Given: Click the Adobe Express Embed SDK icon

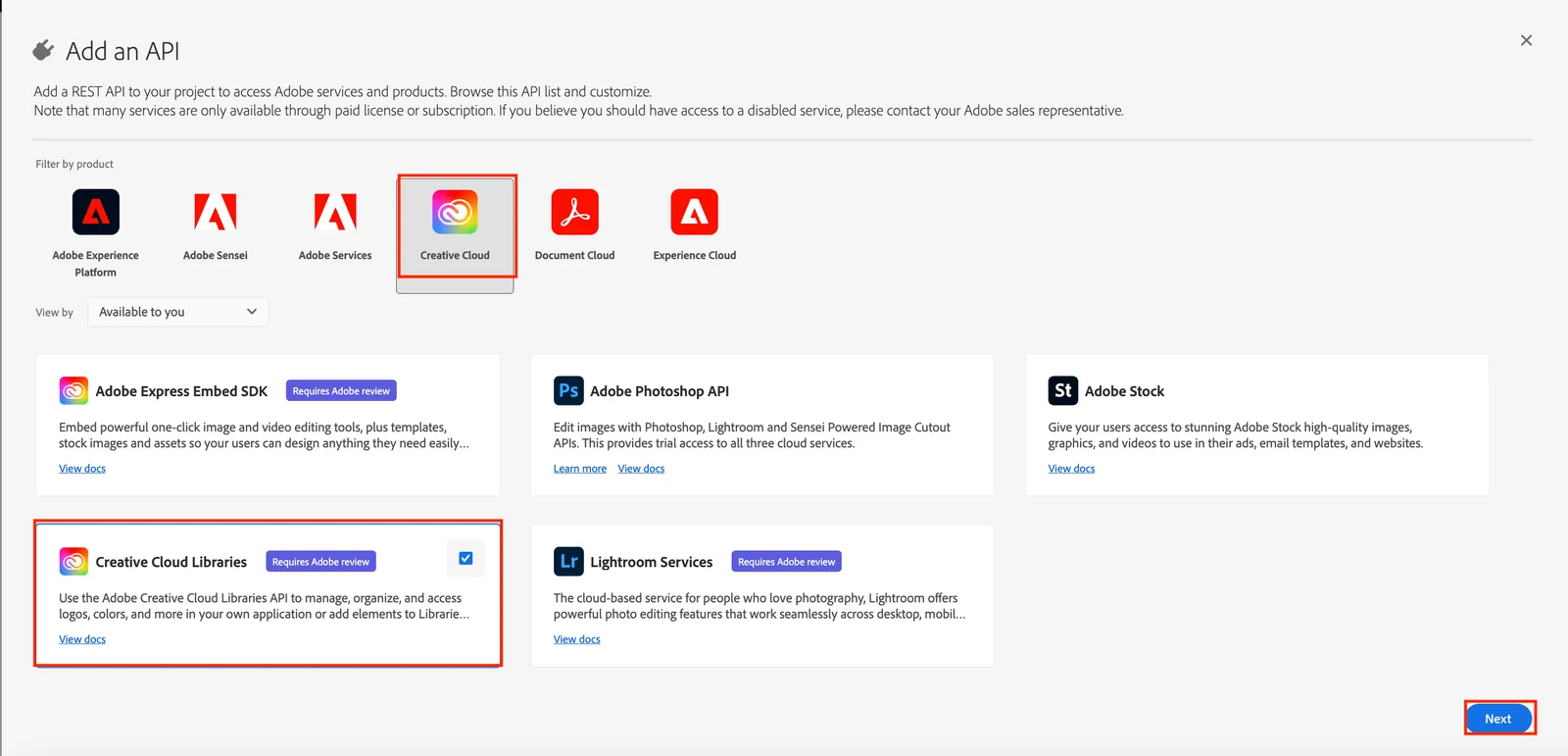Looking at the screenshot, I should tap(73, 391).
